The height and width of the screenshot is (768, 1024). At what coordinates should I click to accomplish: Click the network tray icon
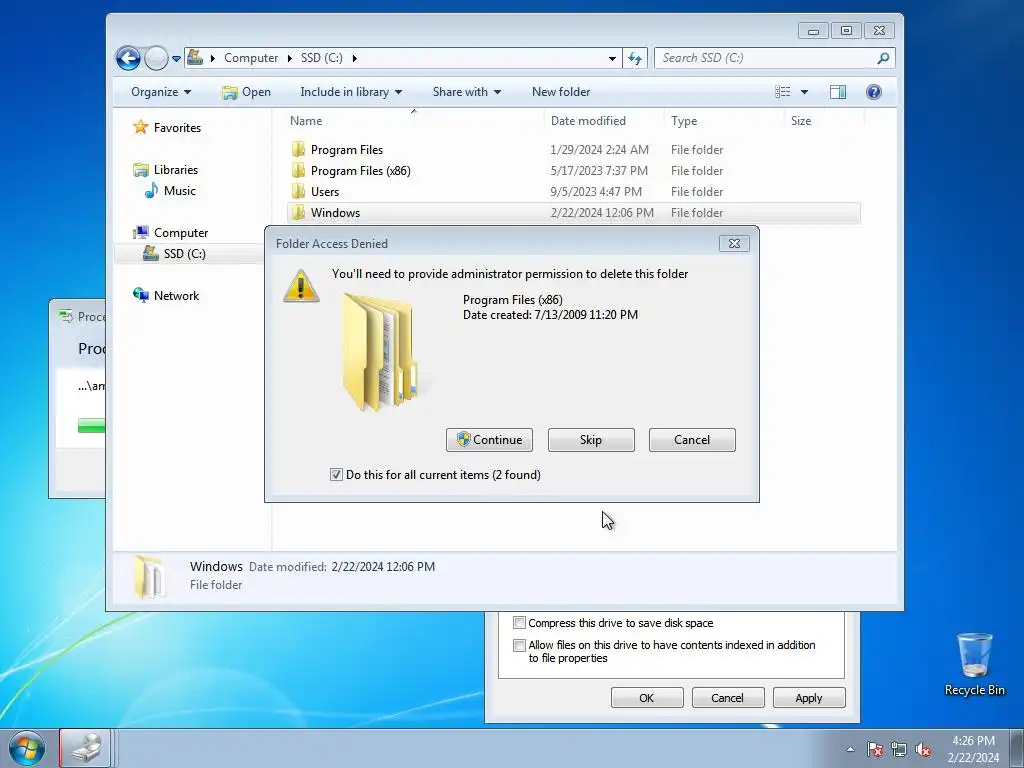pyautogui.click(x=899, y=749)
